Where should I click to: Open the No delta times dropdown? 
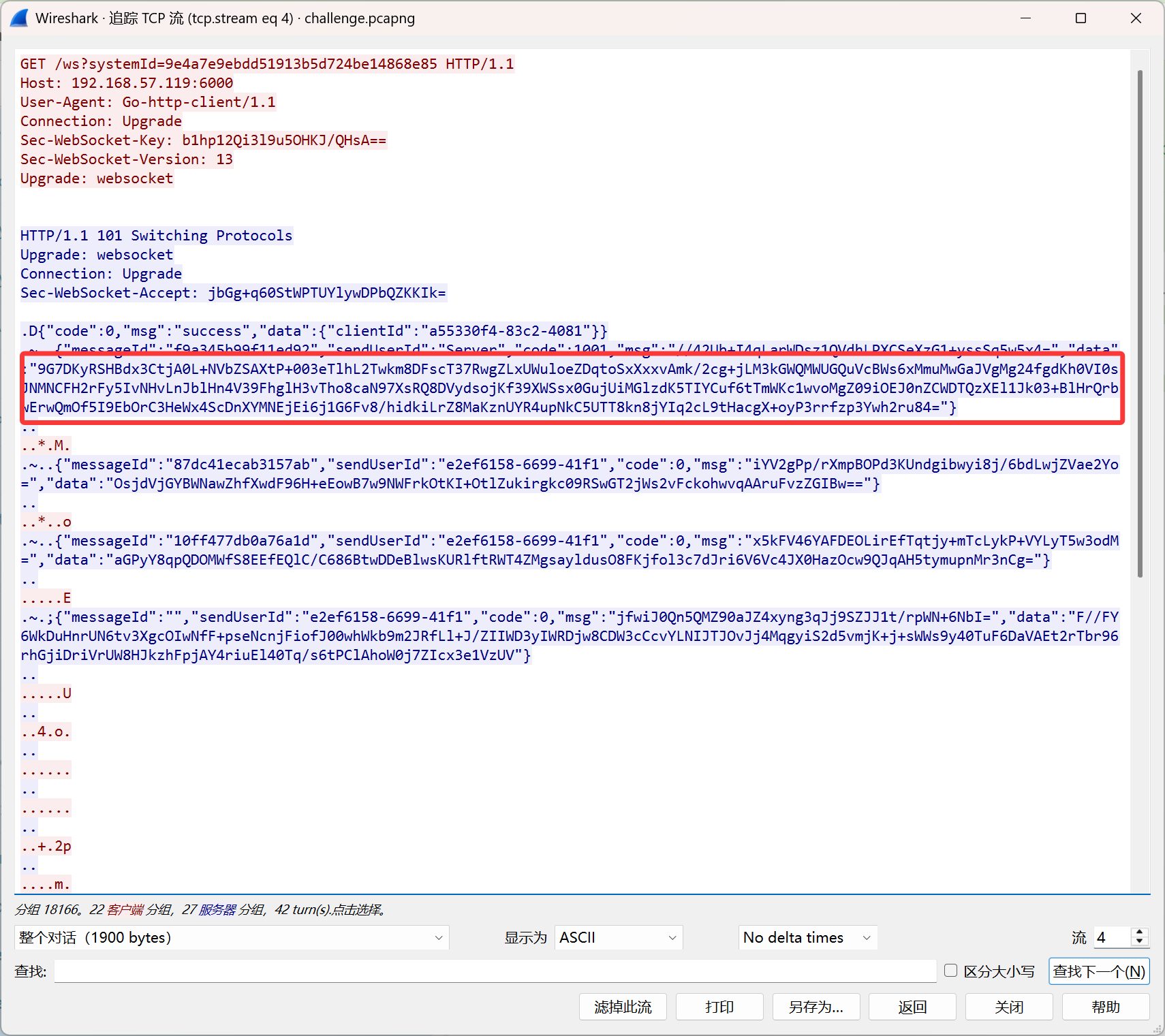coord(807,937)
